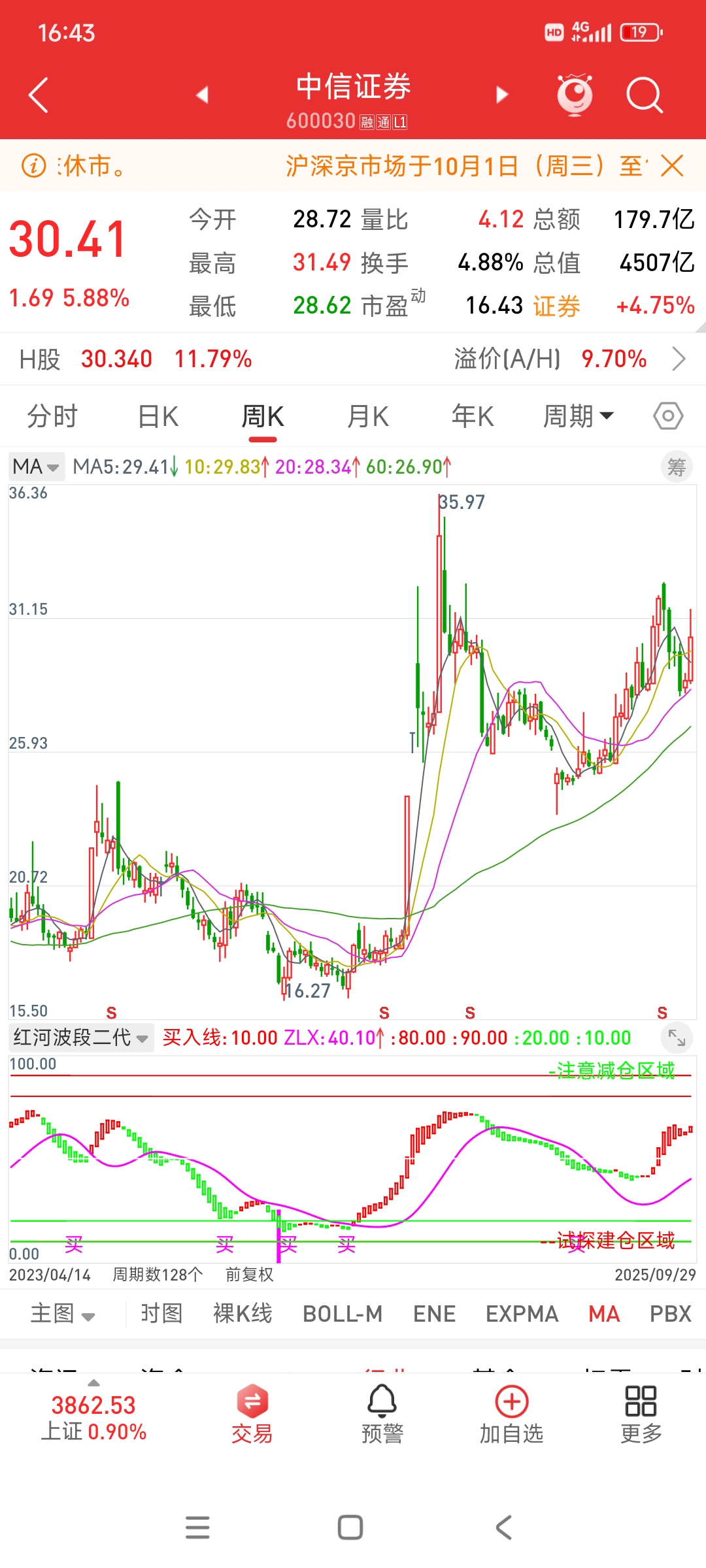
Task: Tap 总值 4507亿 value
Action: [658, 263]
